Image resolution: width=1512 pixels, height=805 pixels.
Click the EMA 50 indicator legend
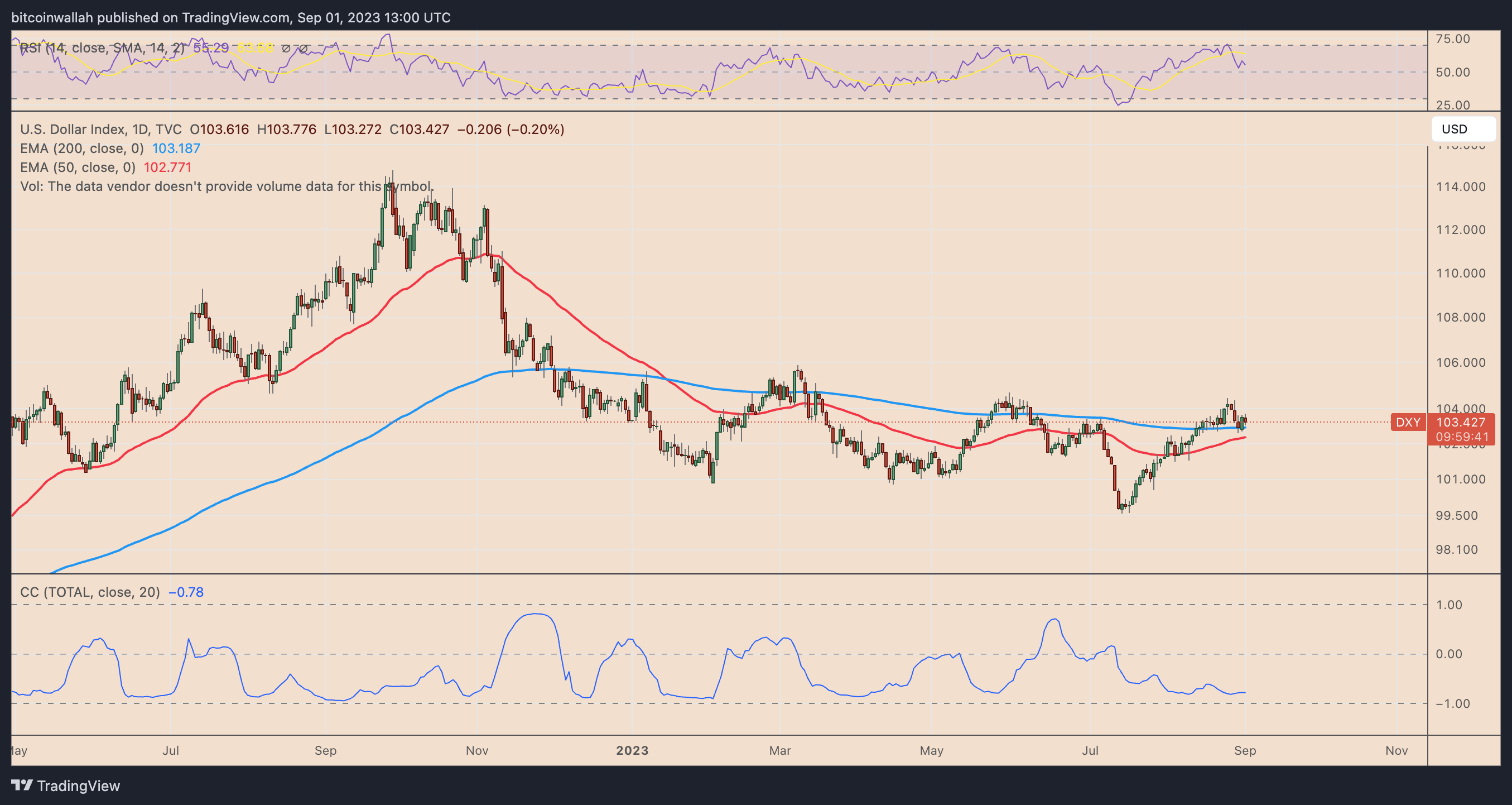78,167
